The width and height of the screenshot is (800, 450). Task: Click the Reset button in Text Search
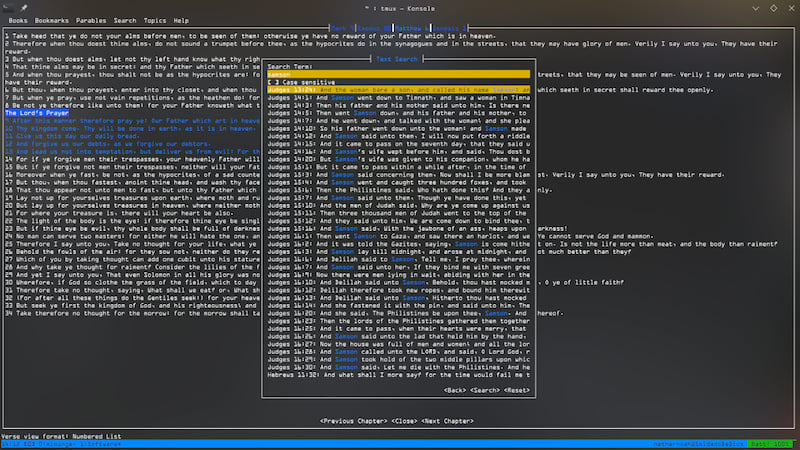(517, 390)
